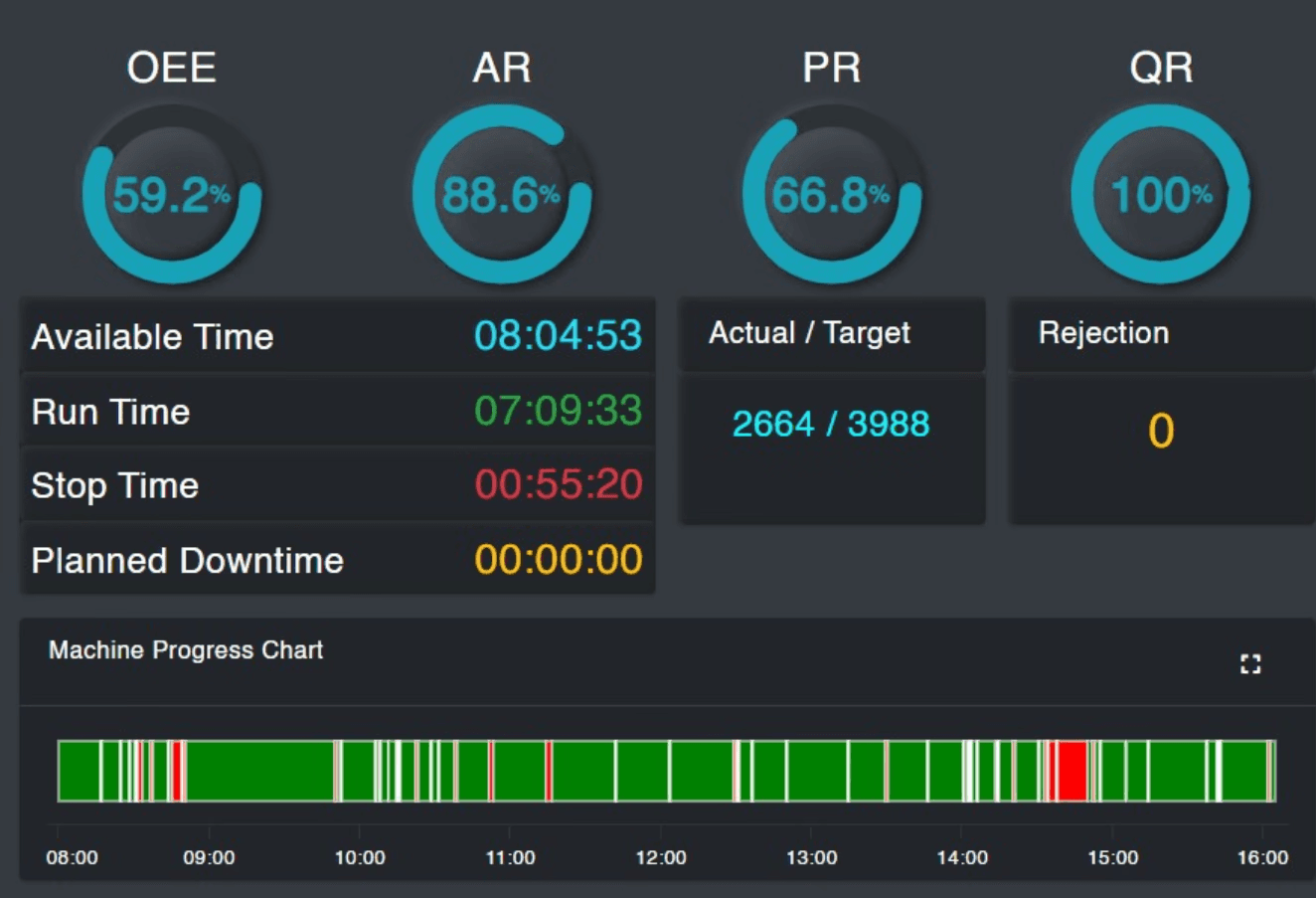The height and width of the screenshot is (898, 1316).
Task: Click the Machine Progress Chart title
Action: [186, 650]
